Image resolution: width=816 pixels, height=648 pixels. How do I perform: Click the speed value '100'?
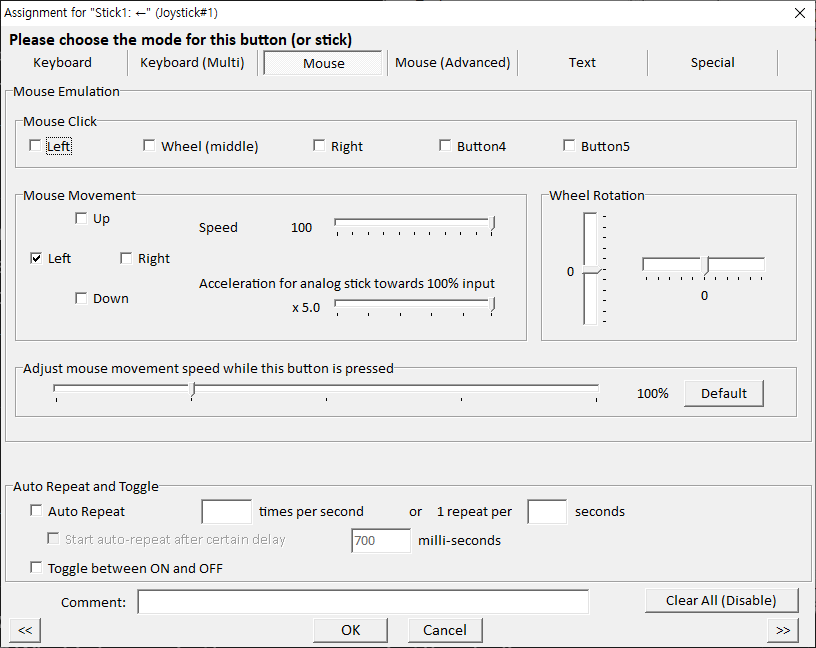click(x=301, y=227)
